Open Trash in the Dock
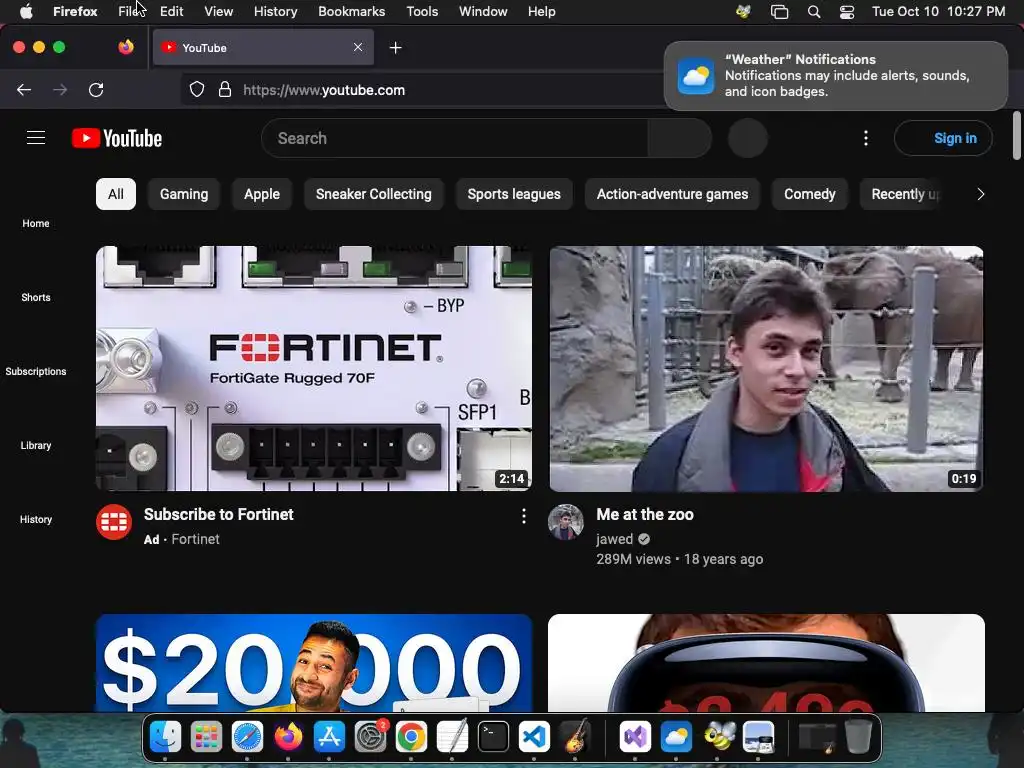This screenshot has width=1024, height=768. point(858,737)
